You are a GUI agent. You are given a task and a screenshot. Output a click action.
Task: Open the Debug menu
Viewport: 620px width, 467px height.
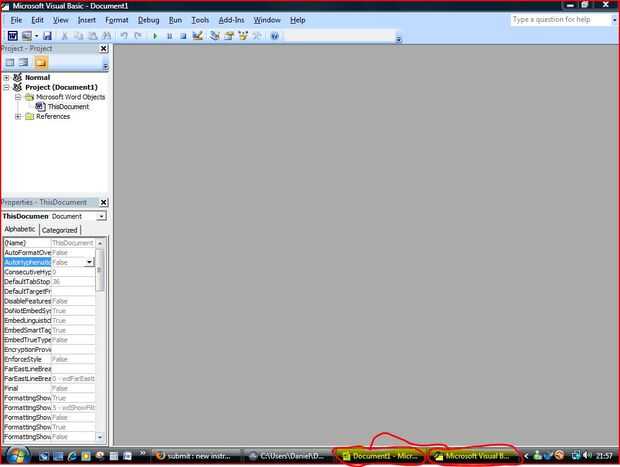tap(148, 20)
